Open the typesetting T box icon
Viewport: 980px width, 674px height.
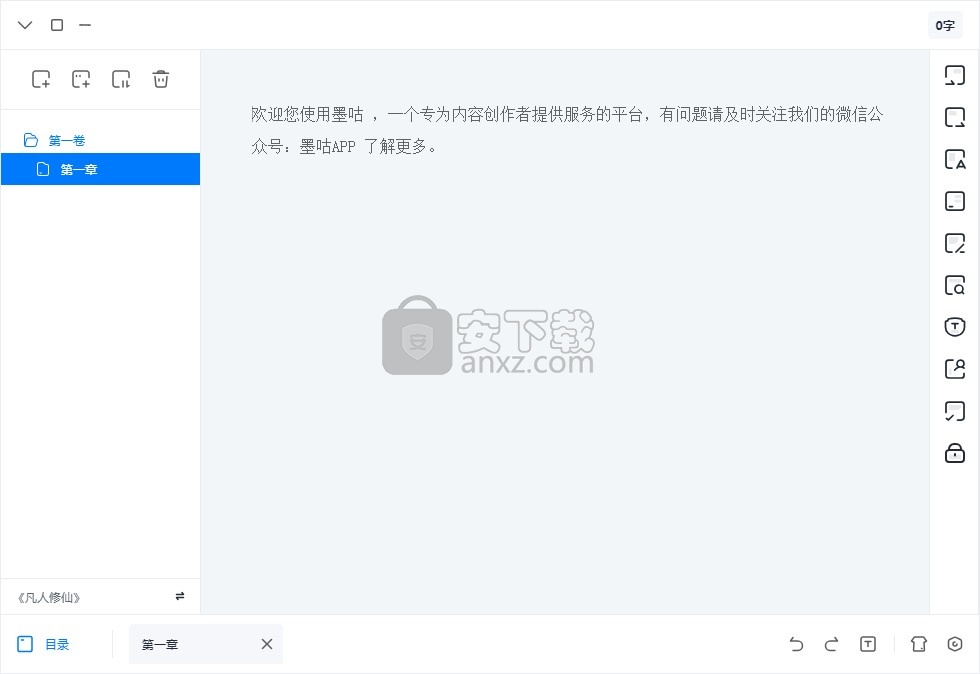(868, 644)
